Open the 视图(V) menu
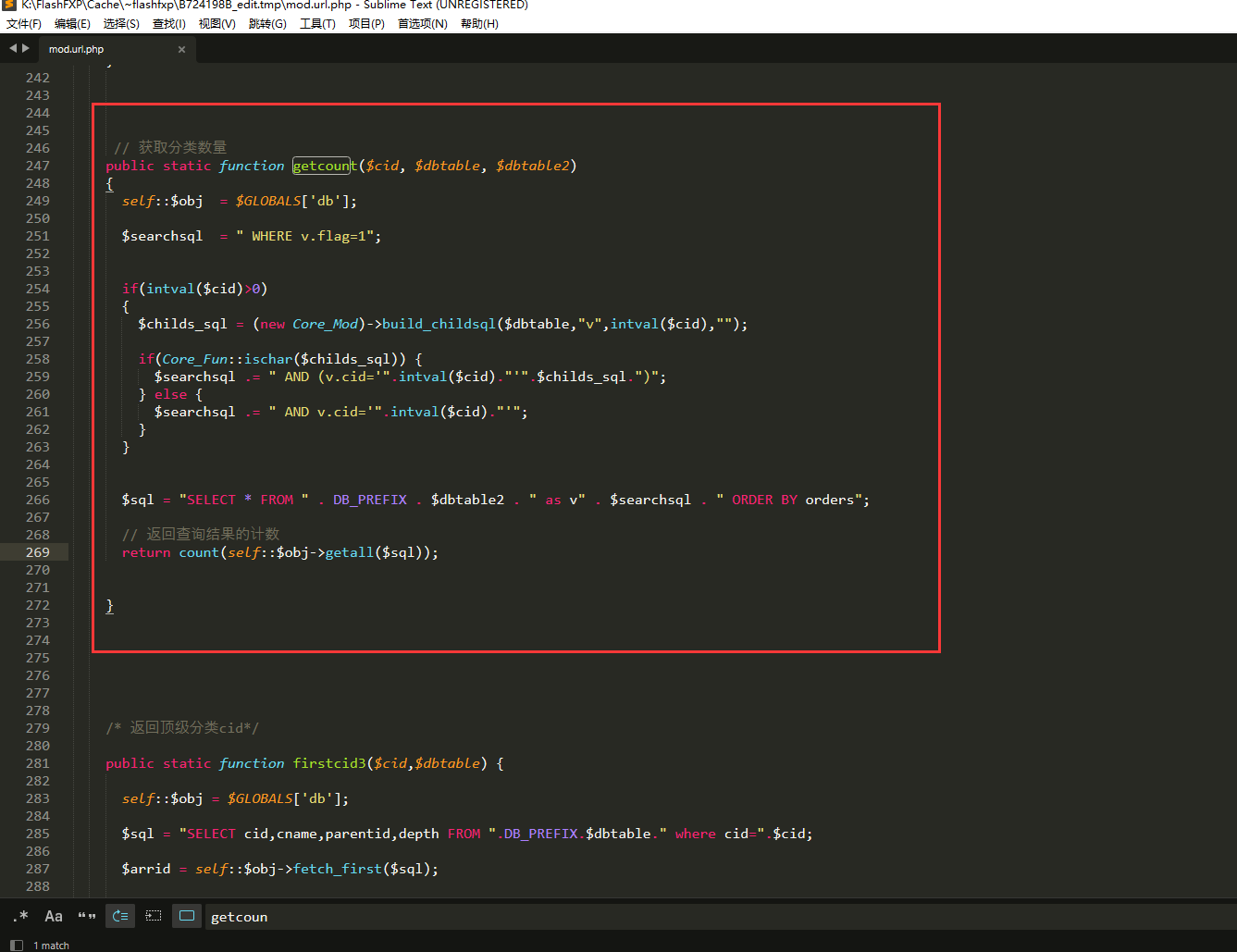 click(216, 24)
